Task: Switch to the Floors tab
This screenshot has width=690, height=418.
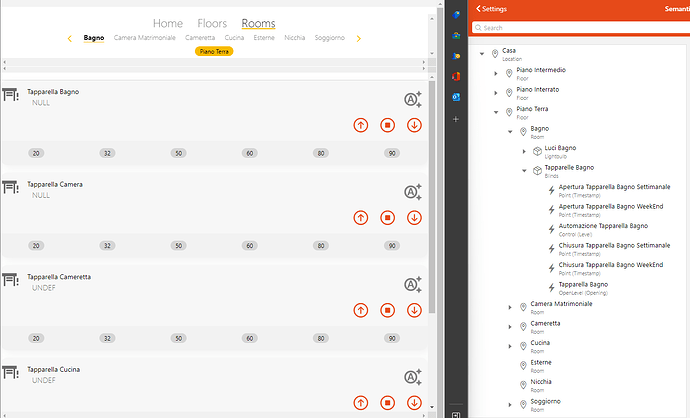Action: tap(212, 23)
